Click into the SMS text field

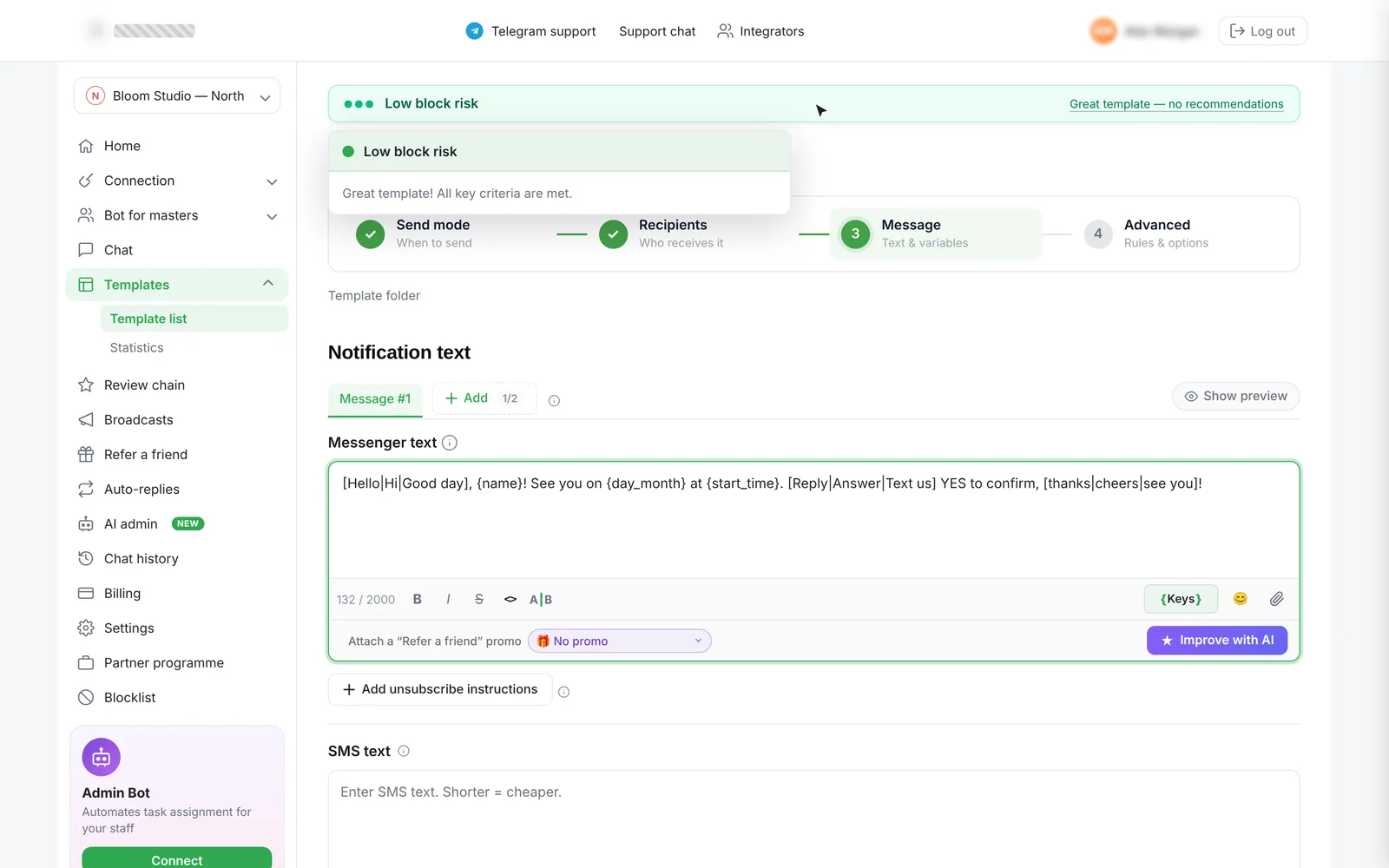813,819
